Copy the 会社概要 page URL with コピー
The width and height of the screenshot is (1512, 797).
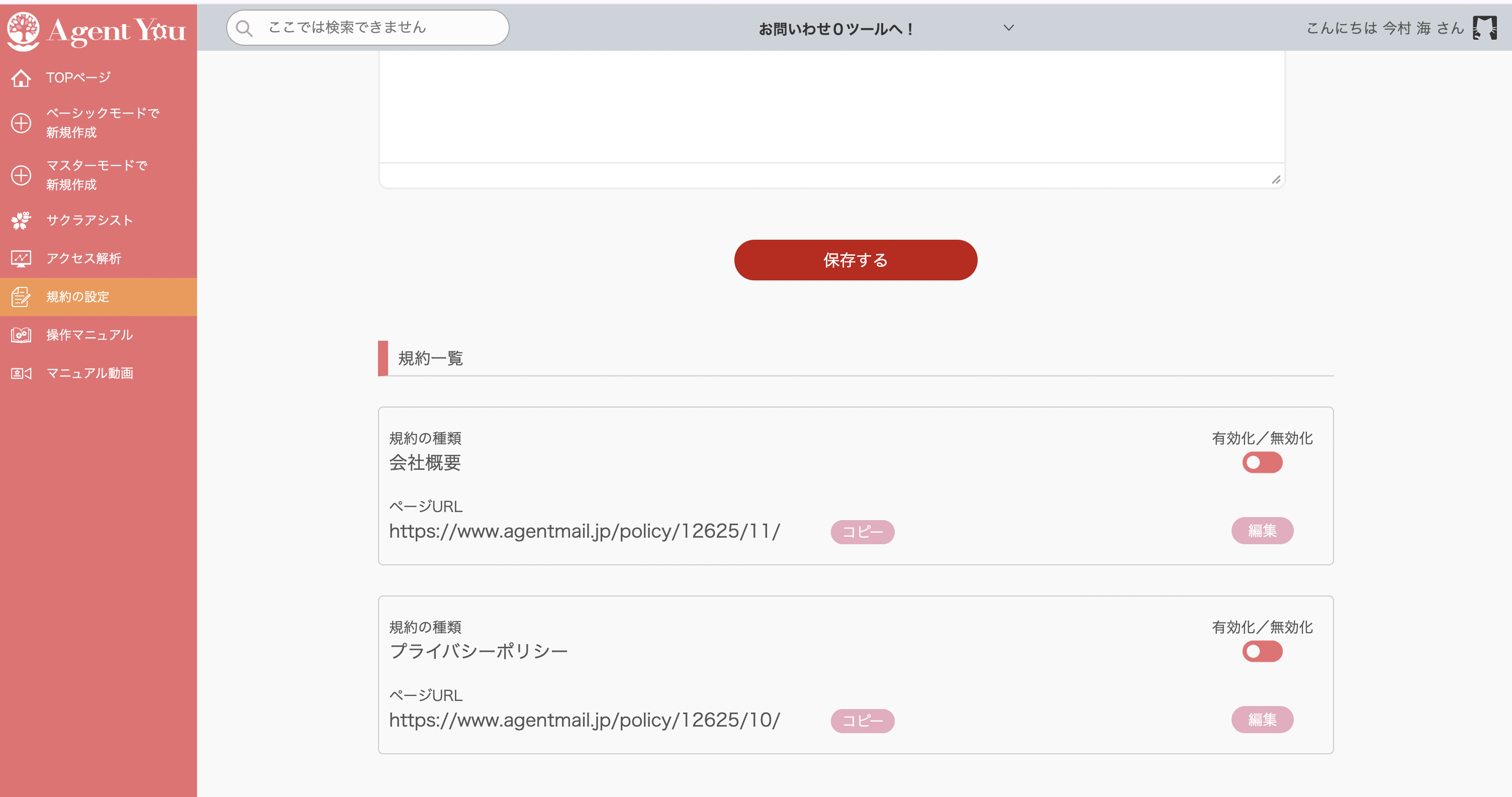pos(862,532)
